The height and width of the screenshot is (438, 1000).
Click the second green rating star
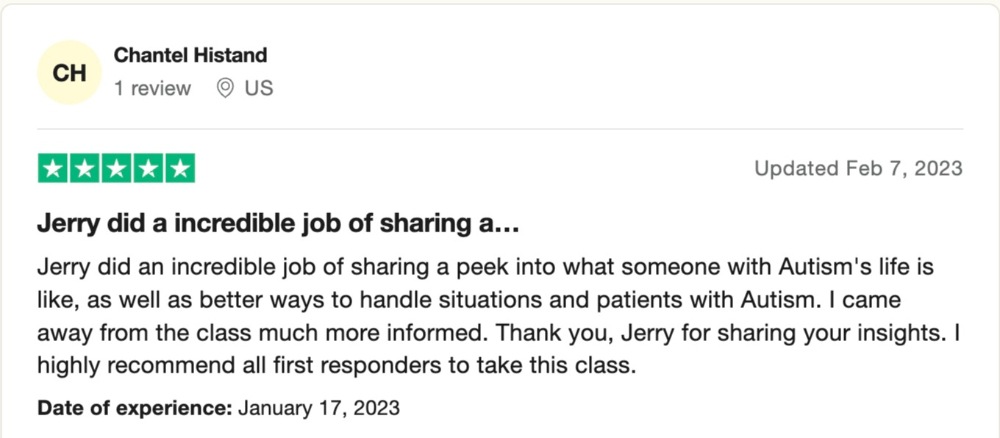tap(85, 168)
